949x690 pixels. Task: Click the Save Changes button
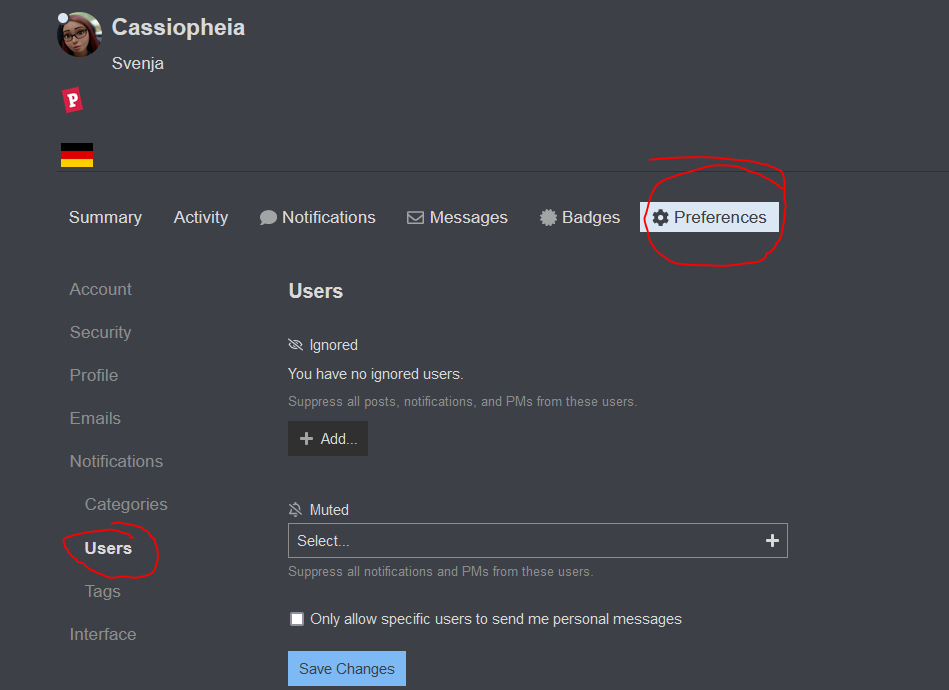[x=347, y=669]
